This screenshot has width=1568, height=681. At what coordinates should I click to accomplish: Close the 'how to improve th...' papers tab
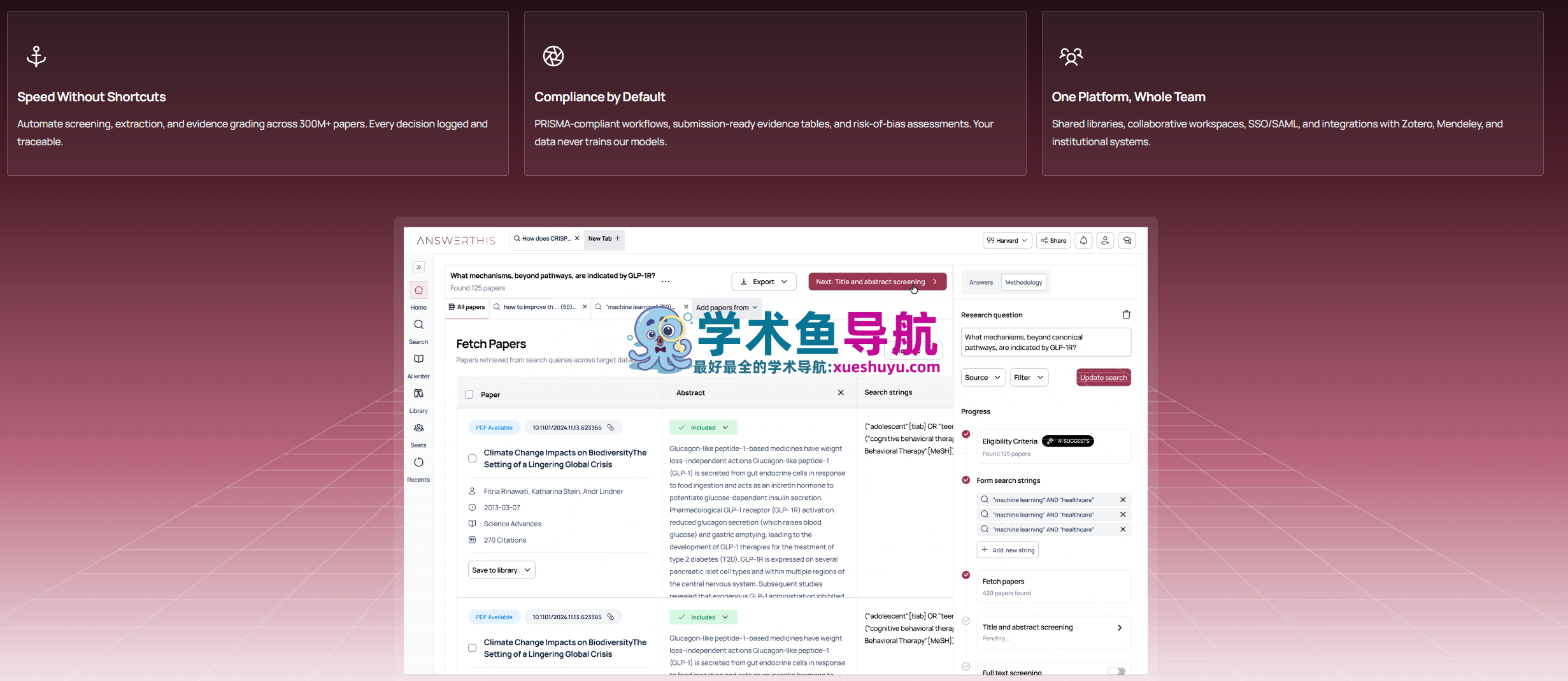585,307
